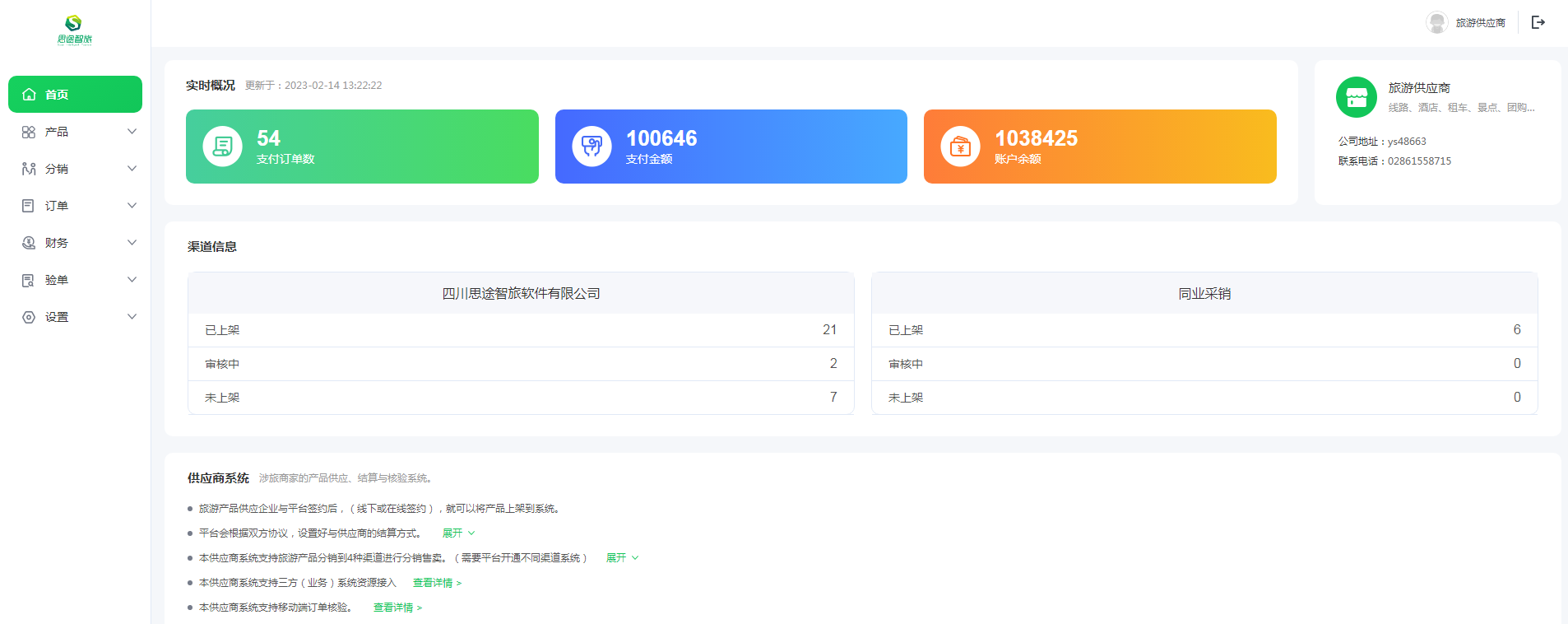Open the 首页 home menu item
1568x624 pixels.
[x=75, y=95]
